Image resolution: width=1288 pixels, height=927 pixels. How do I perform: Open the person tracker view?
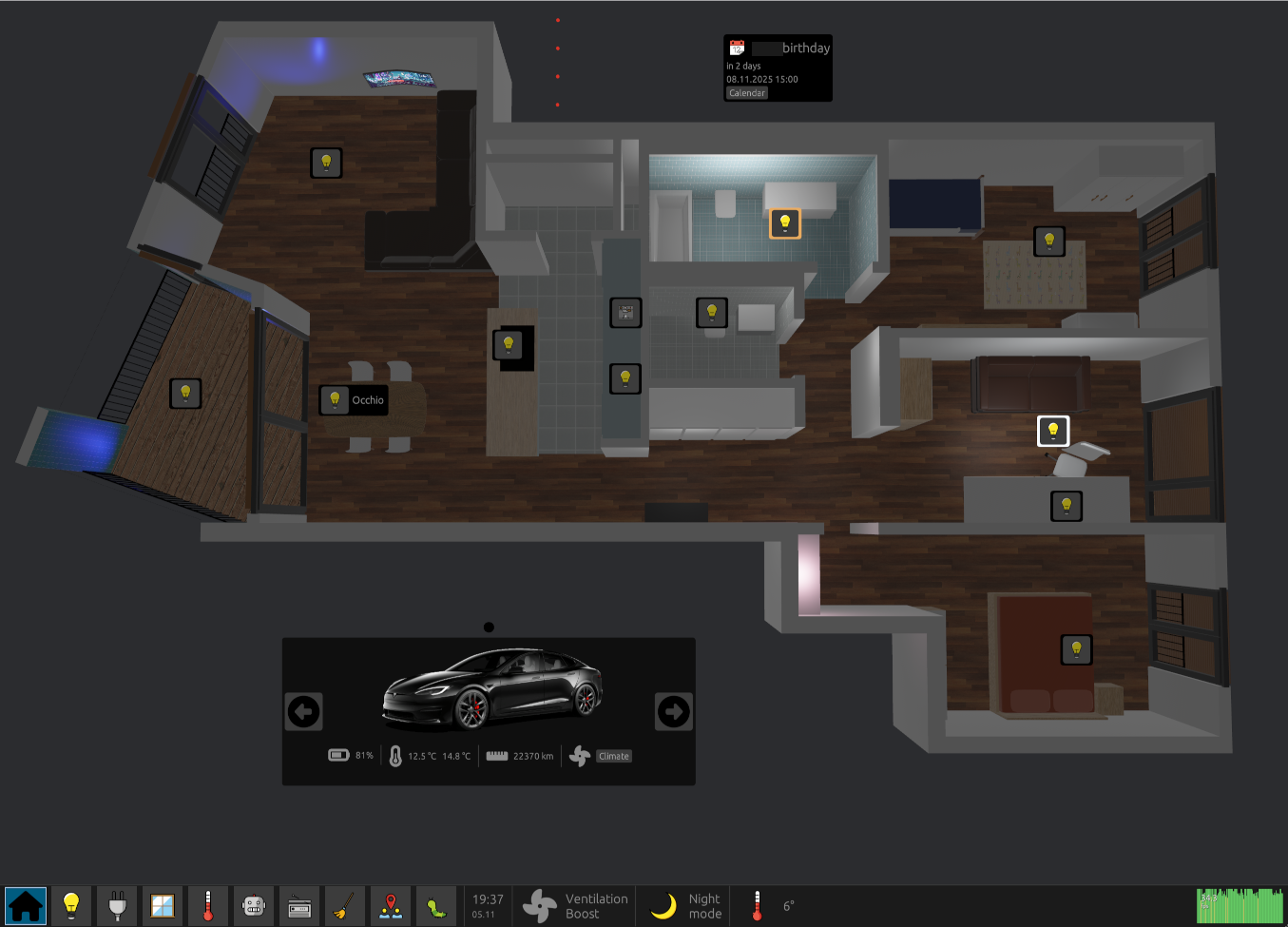point(390,905)
